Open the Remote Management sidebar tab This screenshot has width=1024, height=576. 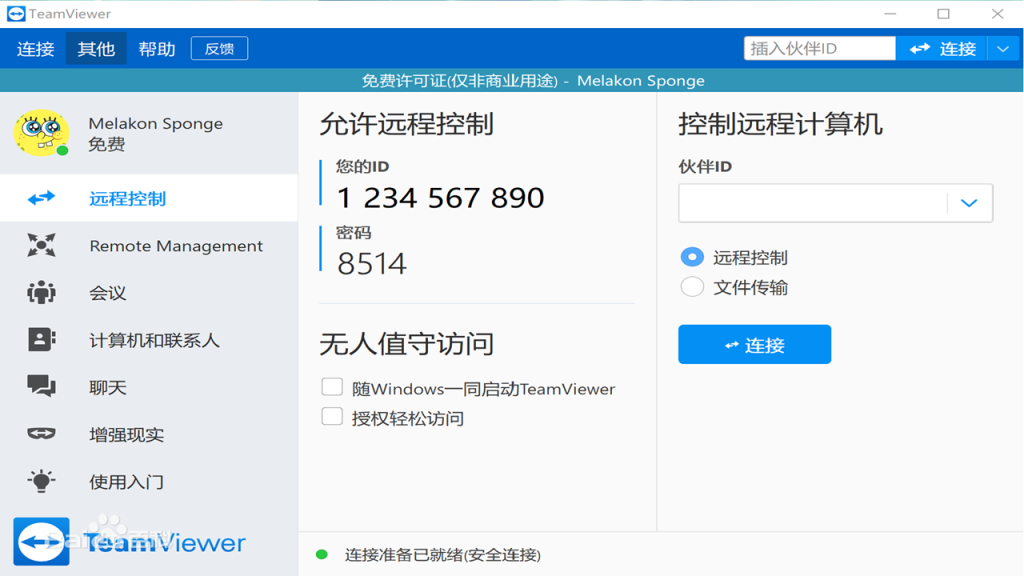click(x=149, y=246)
